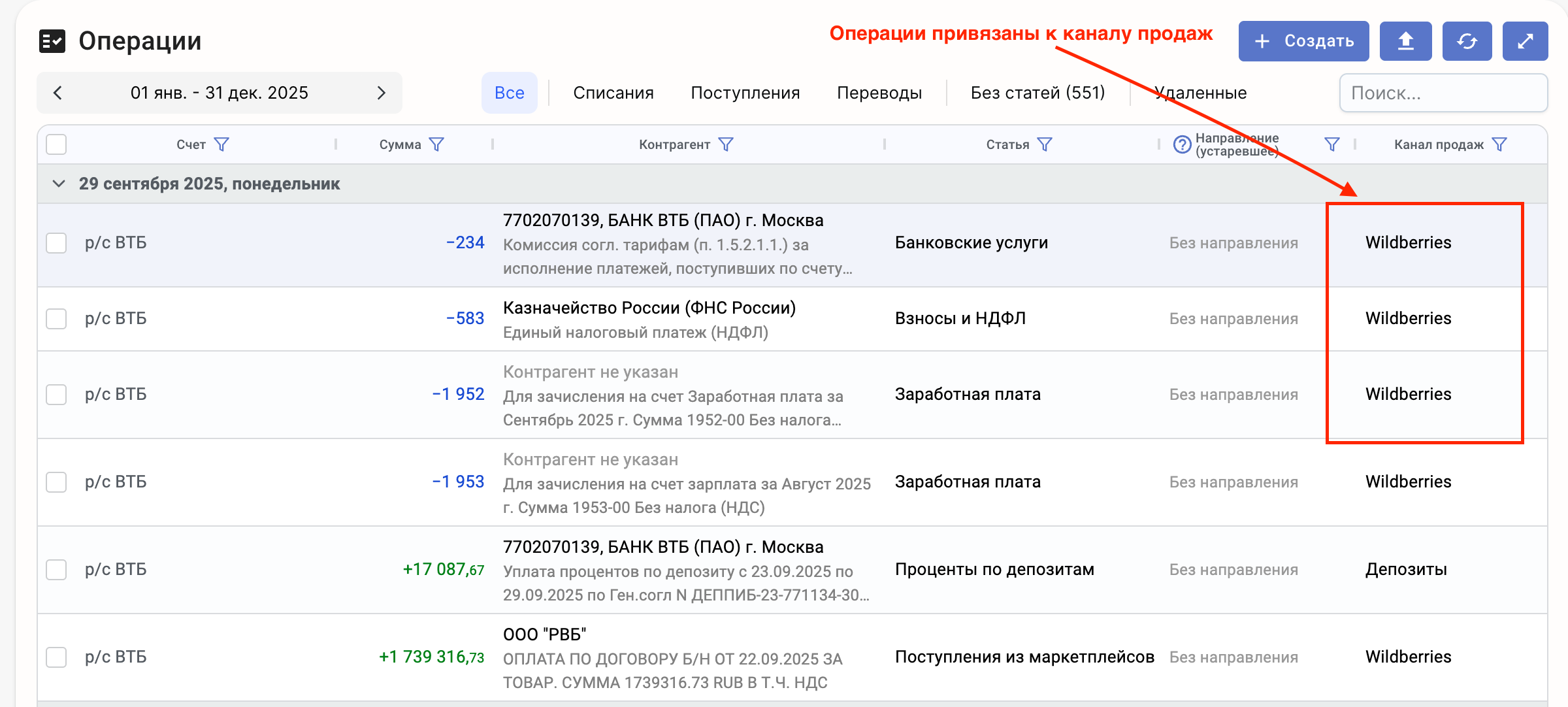Check the −234 Банковские услуги row checkbox
1568x707 pixels.
pyautogui.click(x=57, y=243)
